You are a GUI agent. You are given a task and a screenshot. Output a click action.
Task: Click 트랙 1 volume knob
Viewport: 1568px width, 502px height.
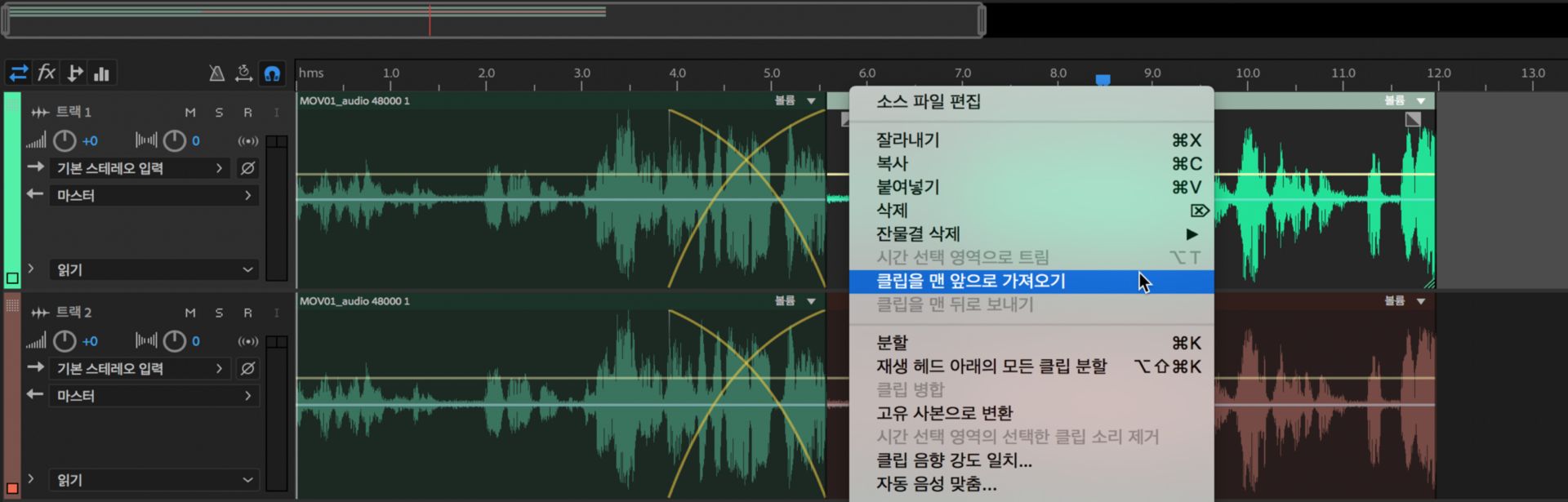[65, 141]
